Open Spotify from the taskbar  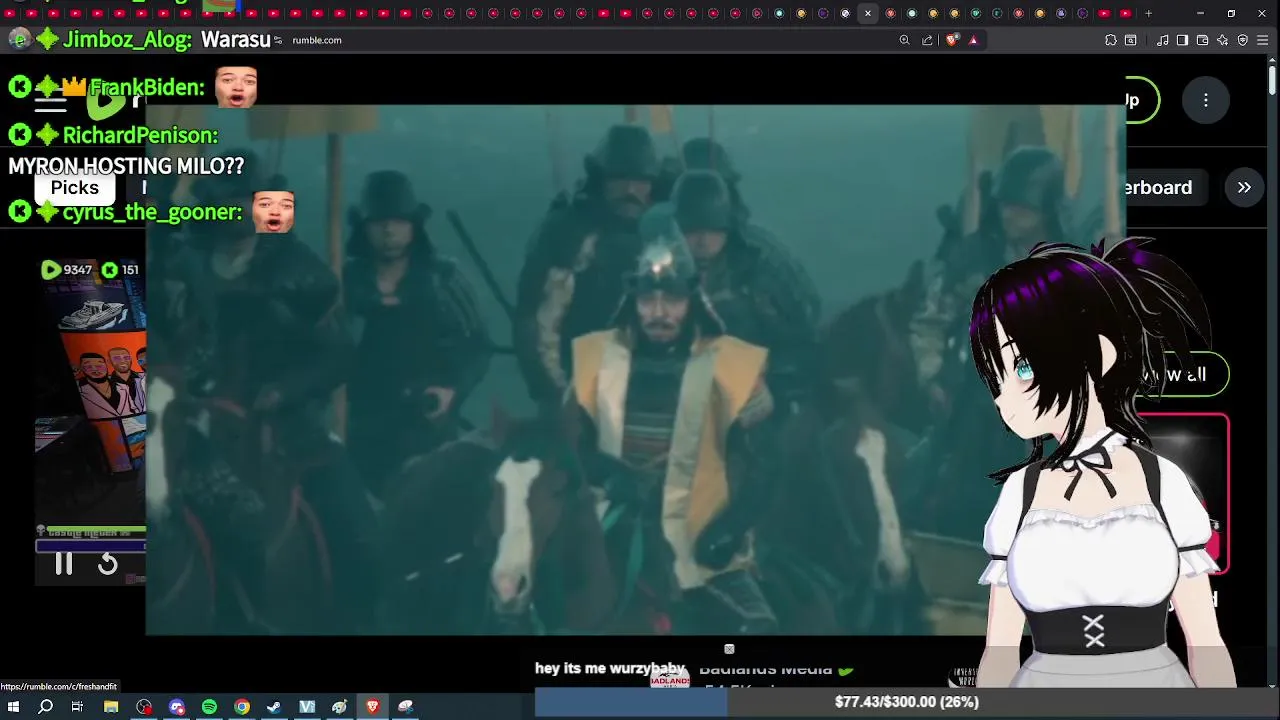pos(209,707)
